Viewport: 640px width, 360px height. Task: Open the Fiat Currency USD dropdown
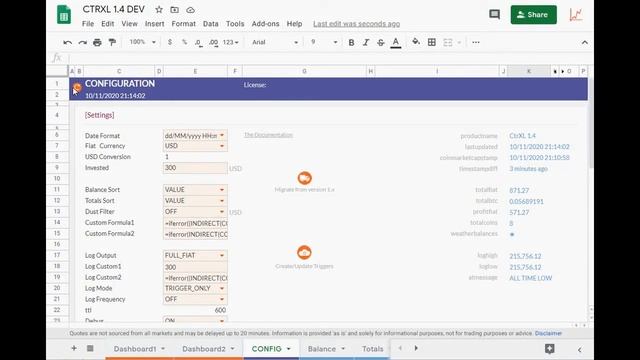[222, 146]
